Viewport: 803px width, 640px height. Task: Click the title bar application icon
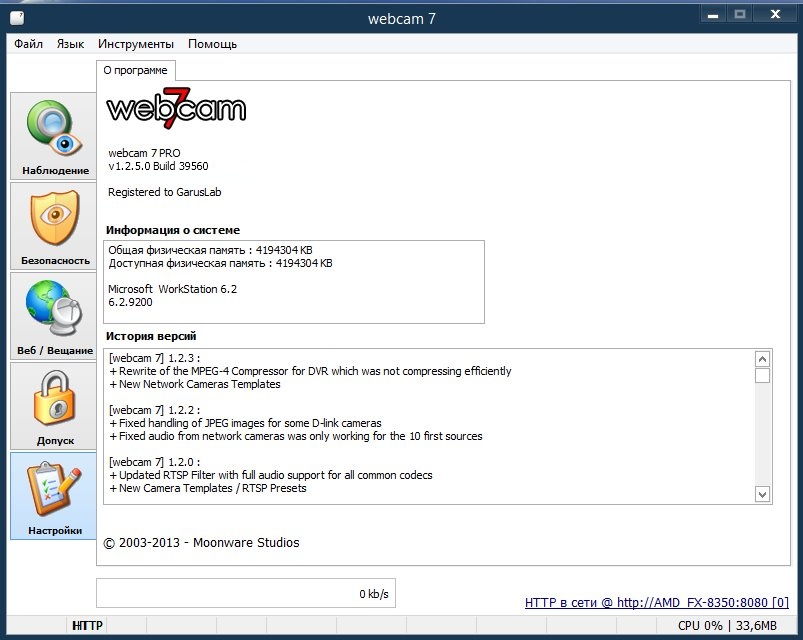[13, 17]
